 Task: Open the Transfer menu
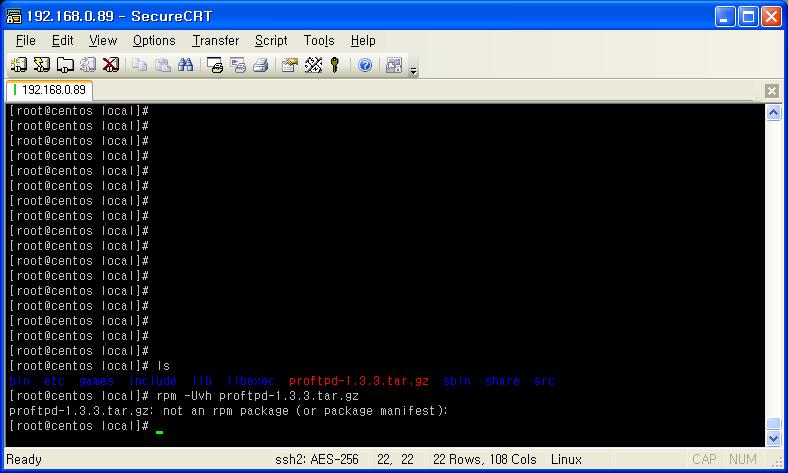point(216,40)
